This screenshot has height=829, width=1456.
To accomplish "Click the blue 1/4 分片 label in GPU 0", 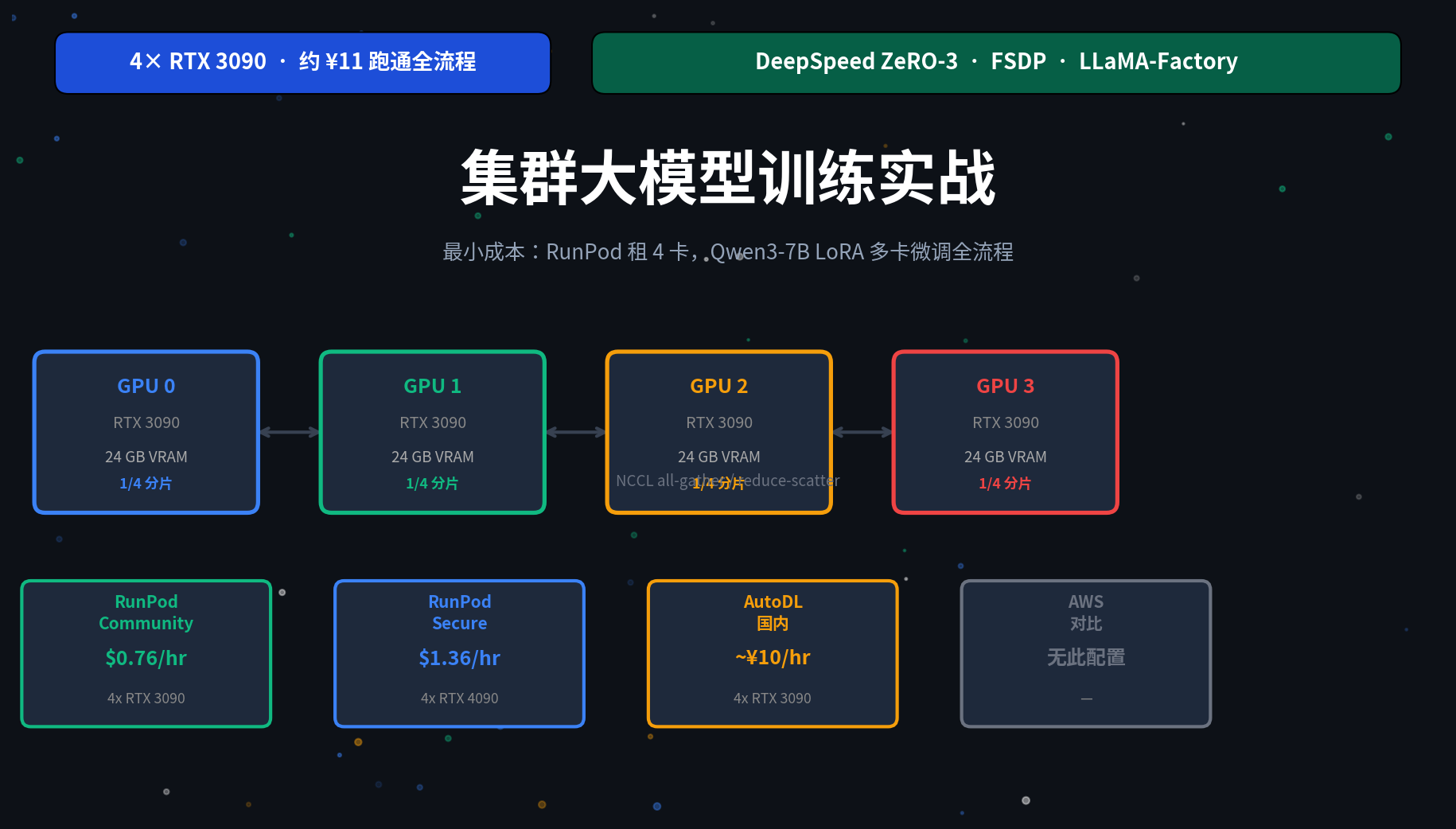I will 146,483.
